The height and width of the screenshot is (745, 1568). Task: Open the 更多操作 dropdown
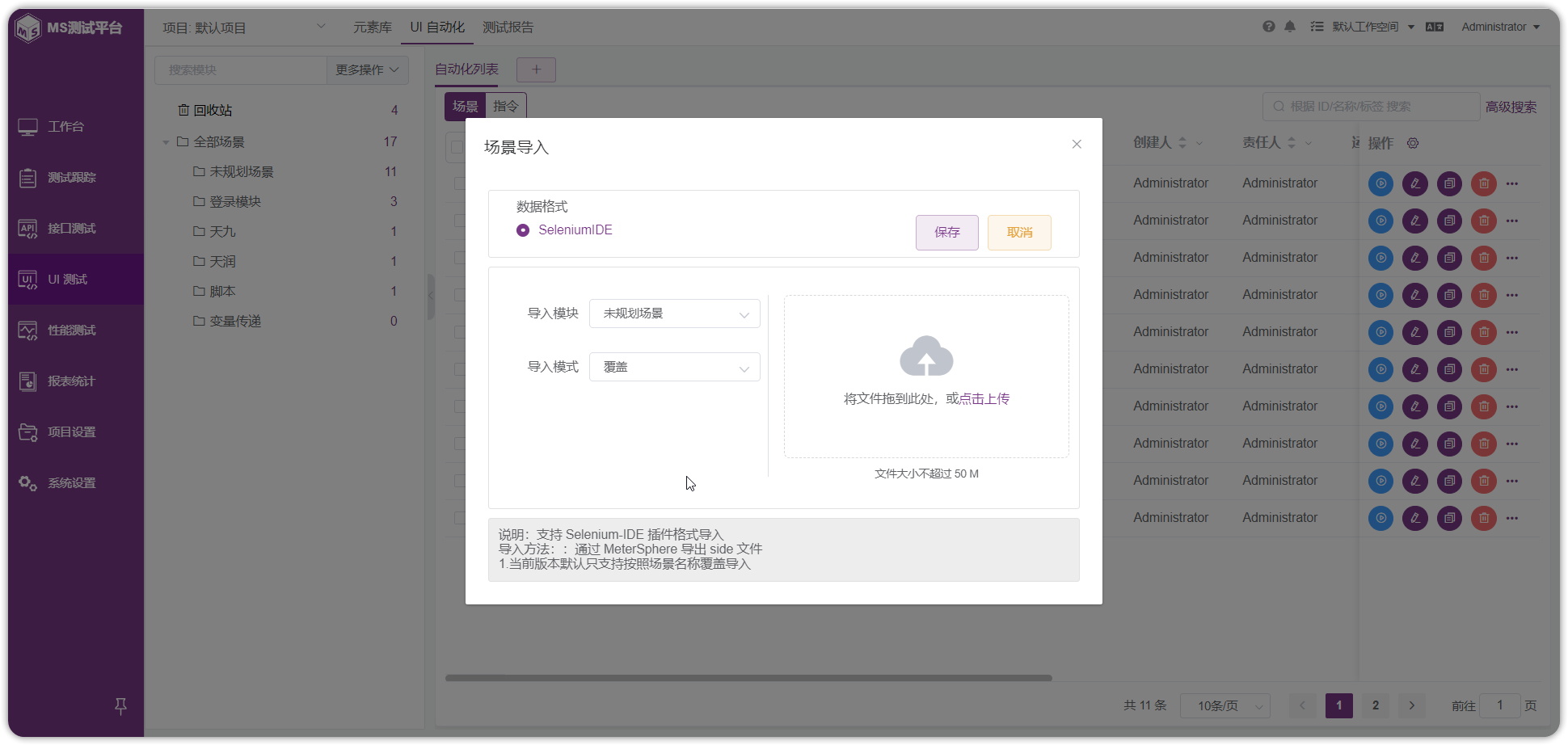click(368, 70)
